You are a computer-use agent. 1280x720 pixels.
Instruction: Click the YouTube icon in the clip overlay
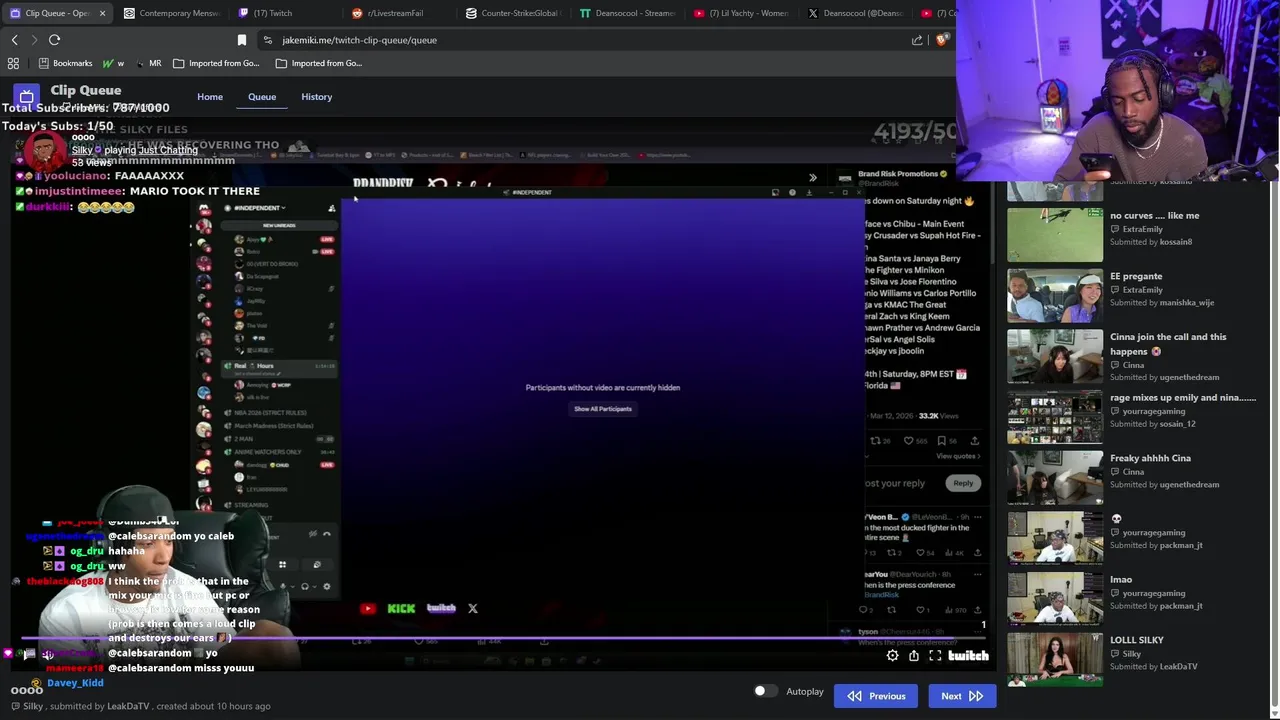pyautogui.click(x=368, y=608)
